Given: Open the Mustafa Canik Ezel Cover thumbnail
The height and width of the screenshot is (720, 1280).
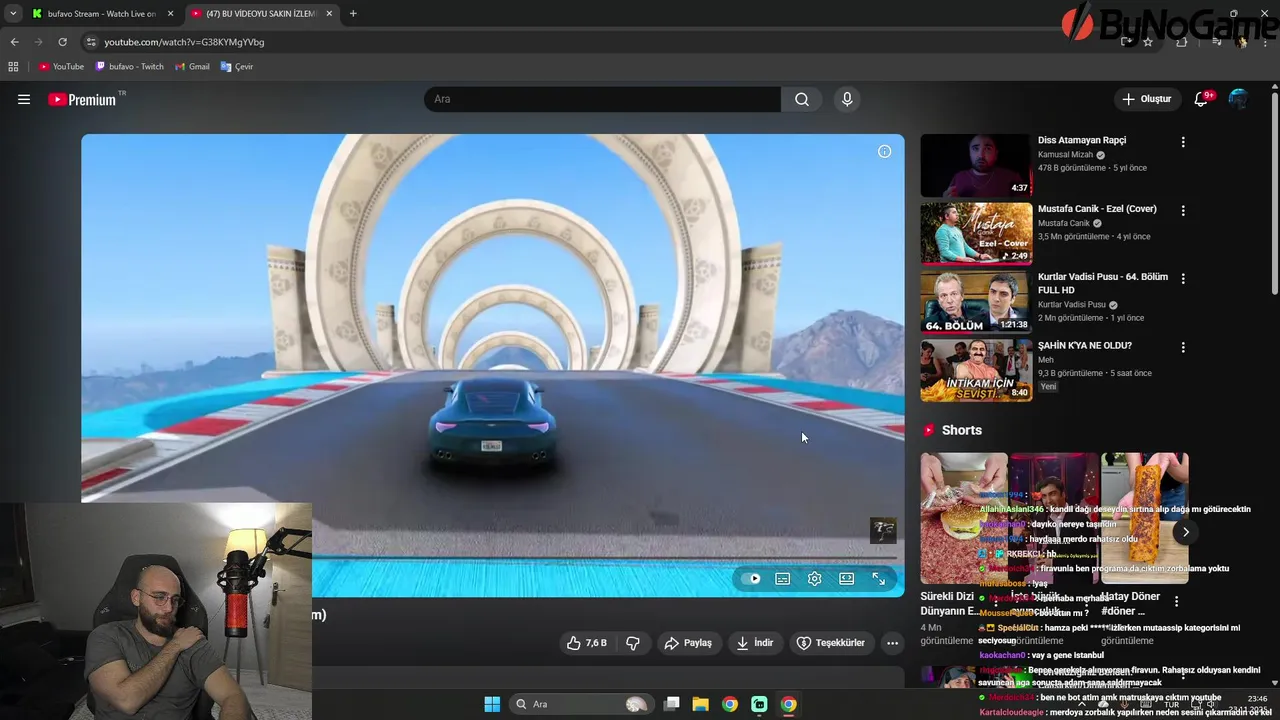Looking at the screenshot, I should click(x=976, y=234).
